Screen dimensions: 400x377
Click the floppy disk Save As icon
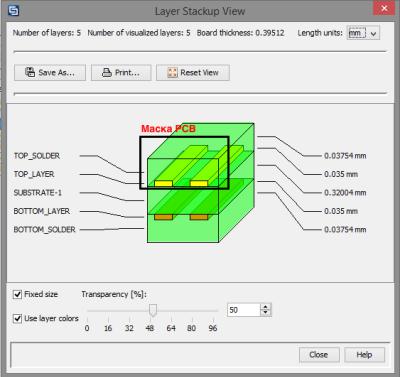coord(30,72)
